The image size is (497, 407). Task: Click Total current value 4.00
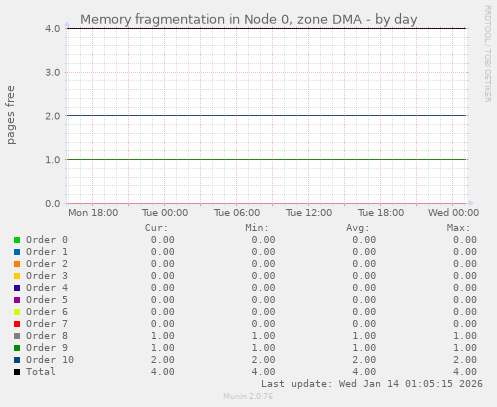[x=163, y=372]
